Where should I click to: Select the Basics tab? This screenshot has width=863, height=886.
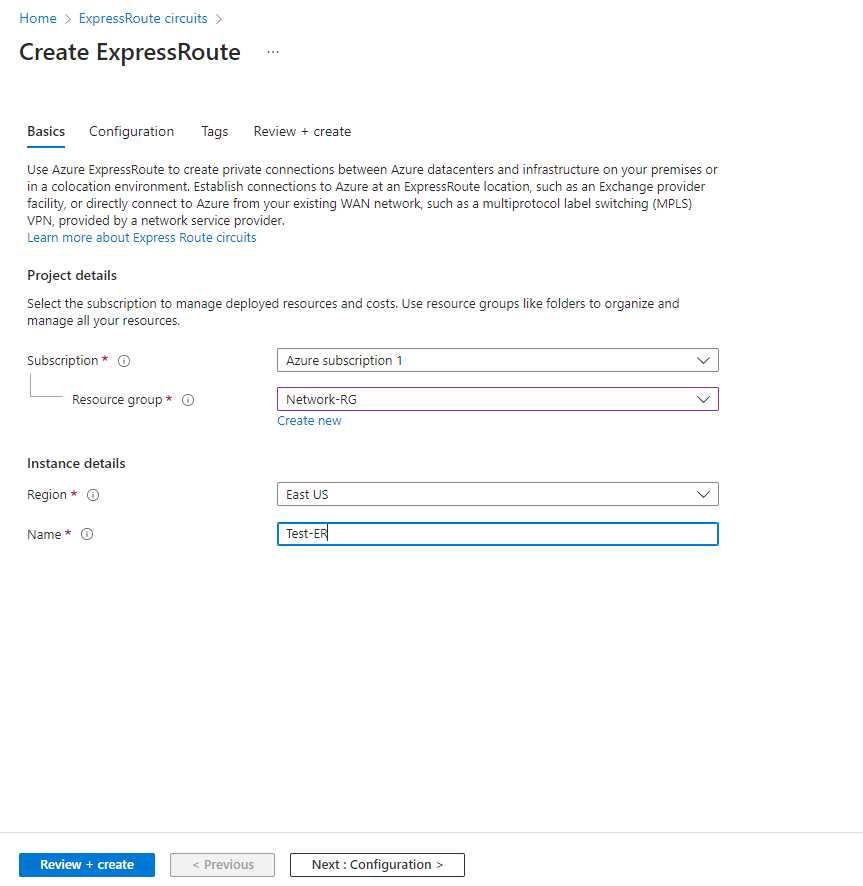point(46,131)
